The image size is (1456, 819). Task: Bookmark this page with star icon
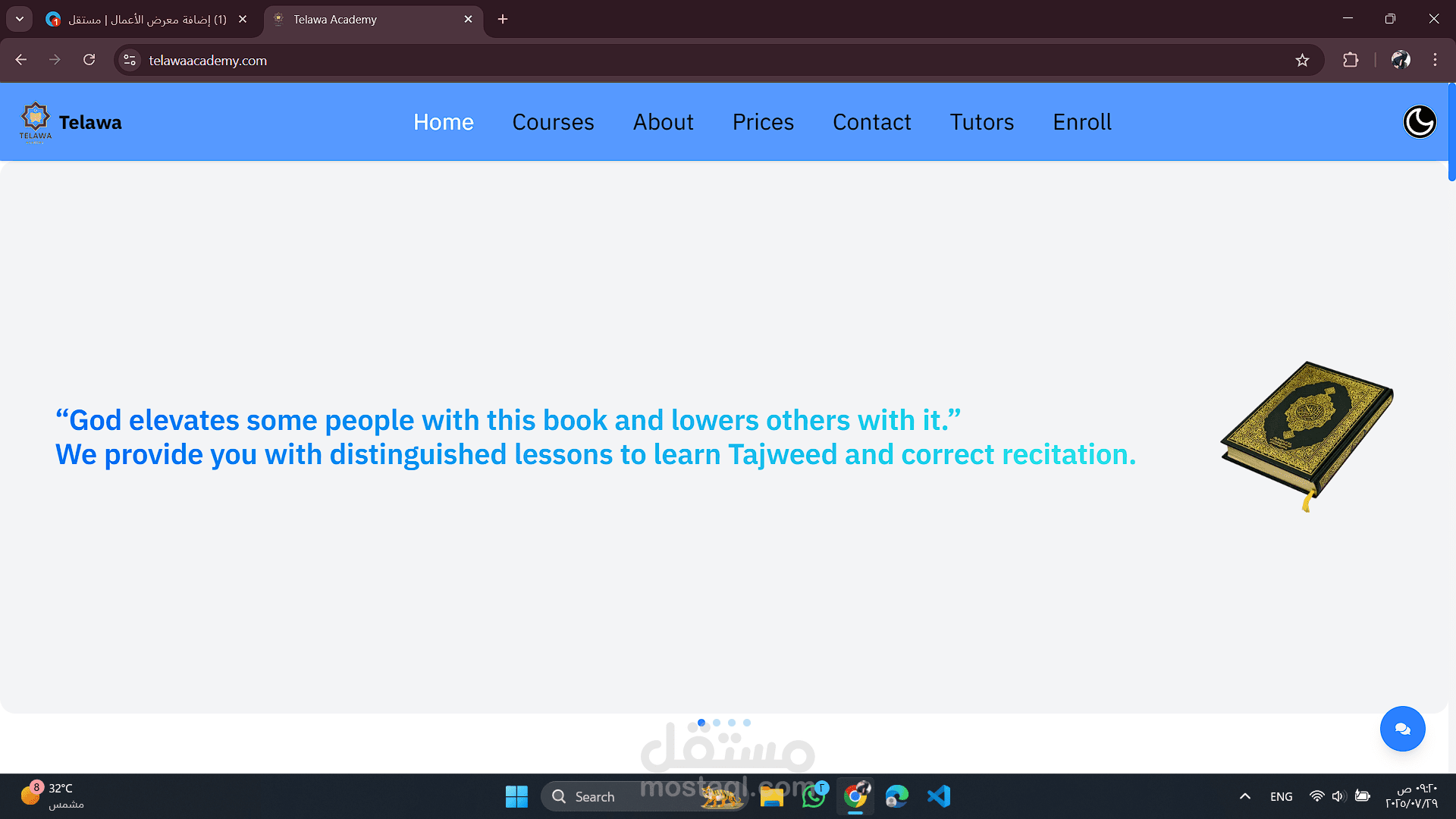pos(1302,60)
